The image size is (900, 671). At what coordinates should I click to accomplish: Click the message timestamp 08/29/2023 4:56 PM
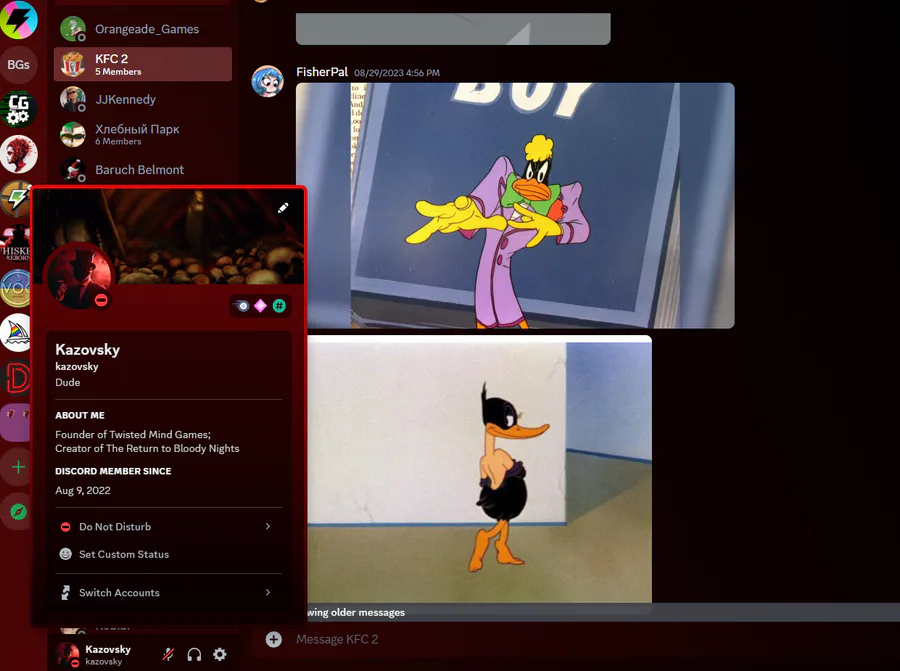(397, 73)
